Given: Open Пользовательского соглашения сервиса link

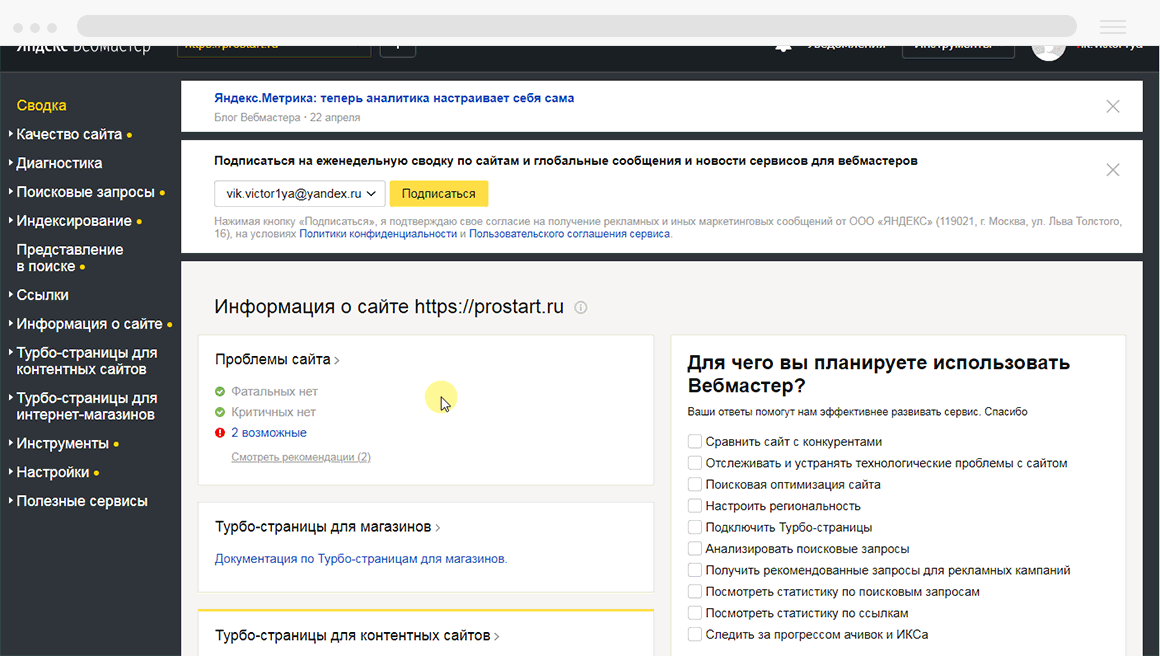Looking at the screenshot, I should (x=570, y=234).
